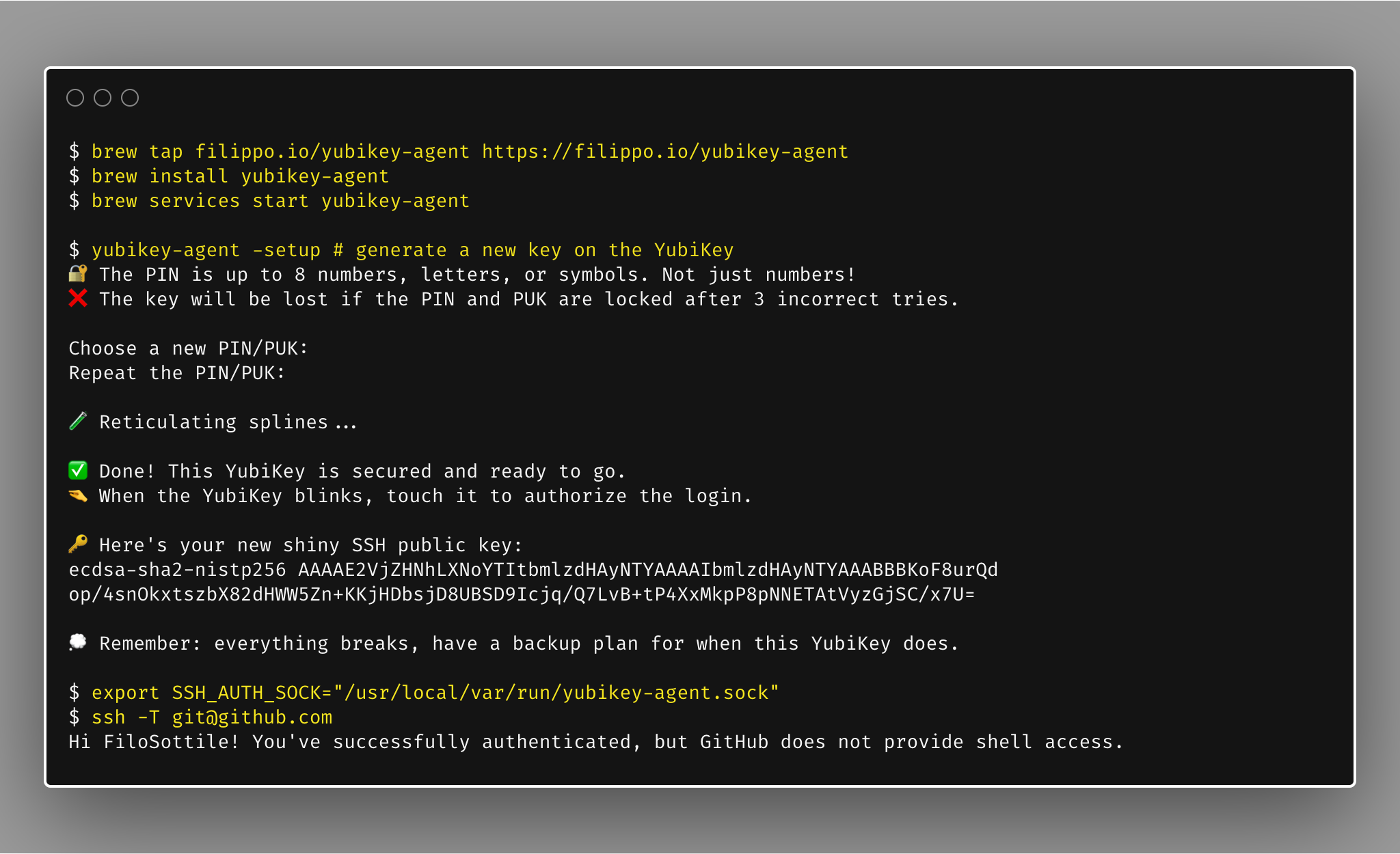The height and width of the screenshot is (854, 1400).
Task: Click the https://filippo.io/yubikey-agent URL
Action: point(664,152)
